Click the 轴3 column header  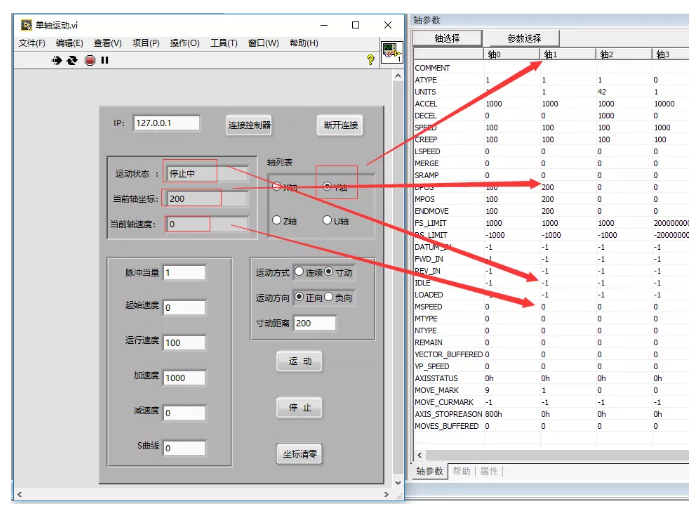(670, 54)
